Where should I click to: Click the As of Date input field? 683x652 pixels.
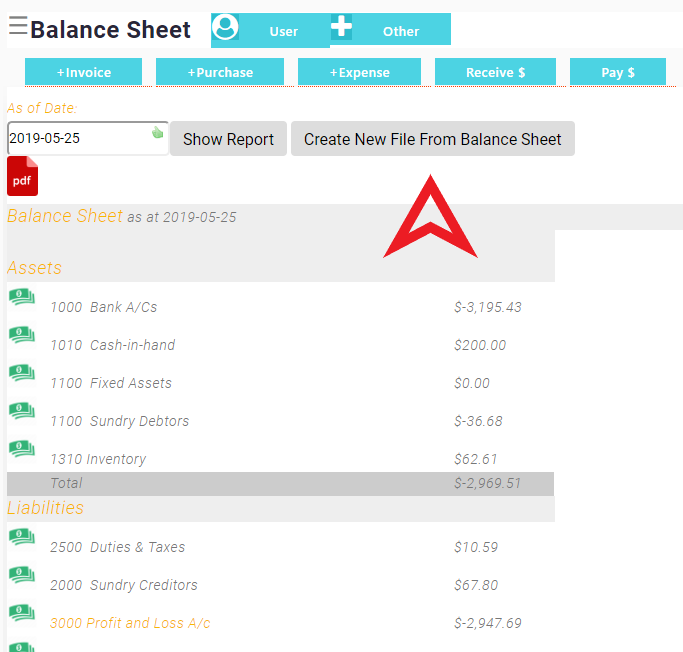coord(78,138)
